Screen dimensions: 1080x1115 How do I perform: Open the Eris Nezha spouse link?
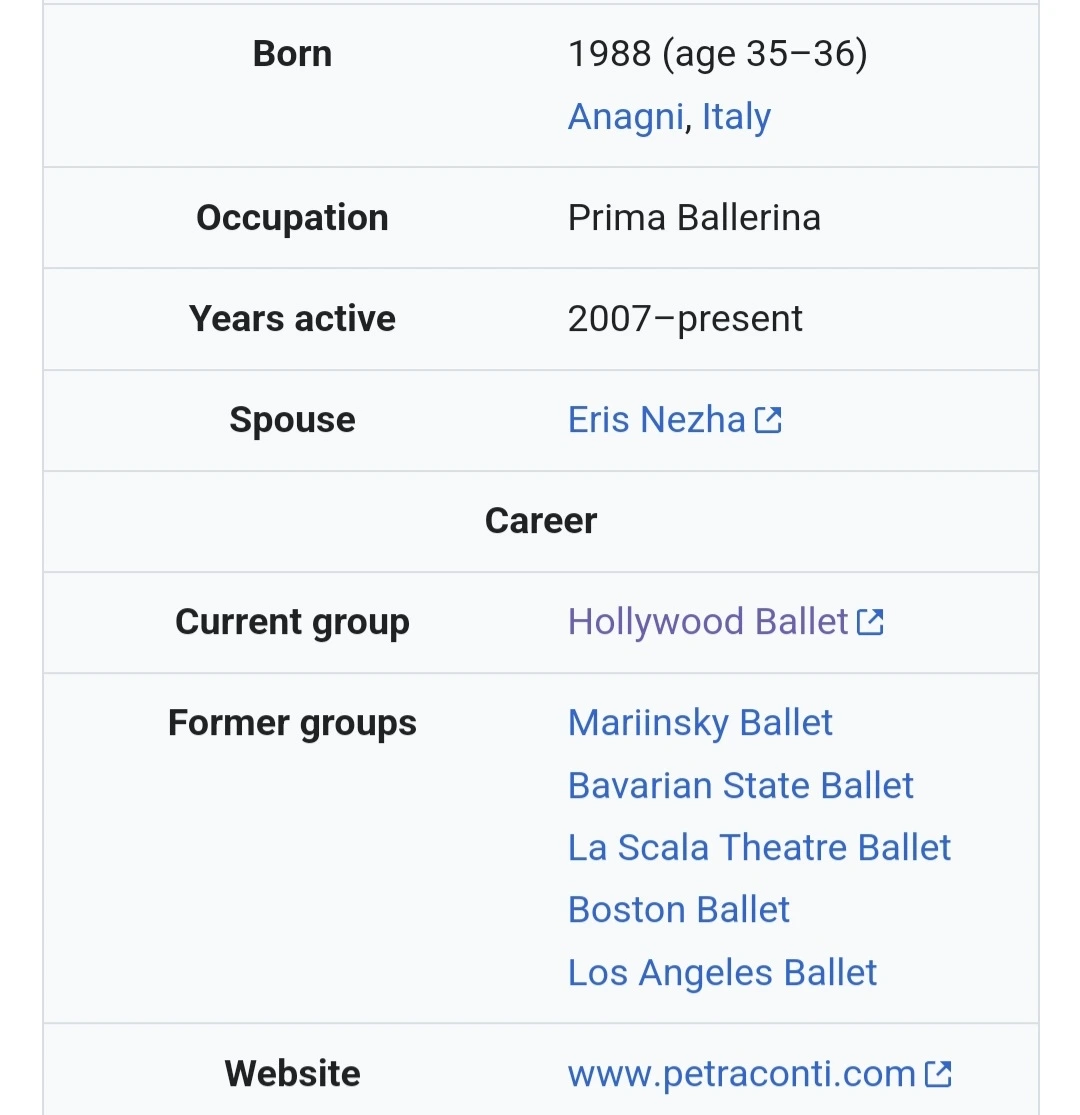656,420
